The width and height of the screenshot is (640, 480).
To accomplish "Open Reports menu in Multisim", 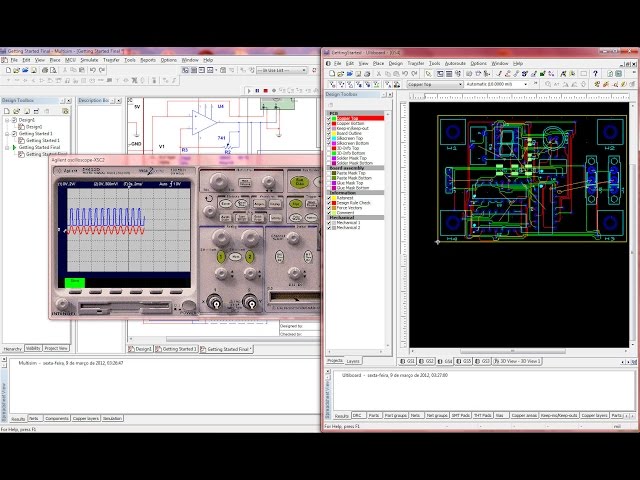I will pos(148,60).
